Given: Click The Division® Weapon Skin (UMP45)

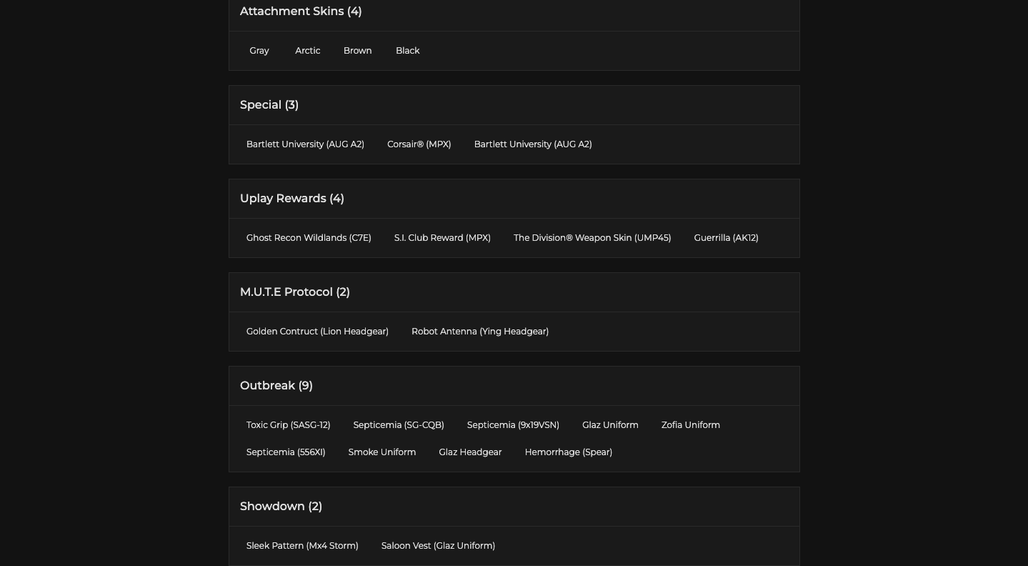Looking at the screenshot, I should [592, 238].
